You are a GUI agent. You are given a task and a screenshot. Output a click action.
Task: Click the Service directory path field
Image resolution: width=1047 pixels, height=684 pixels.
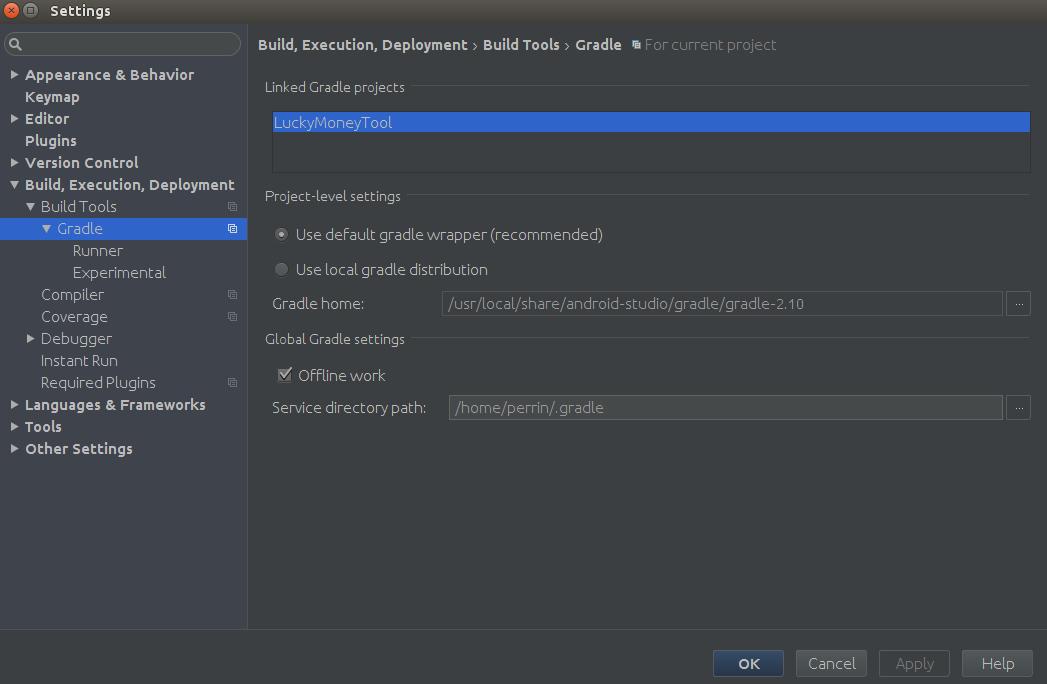pyautogui.click(x=725, y=407)
